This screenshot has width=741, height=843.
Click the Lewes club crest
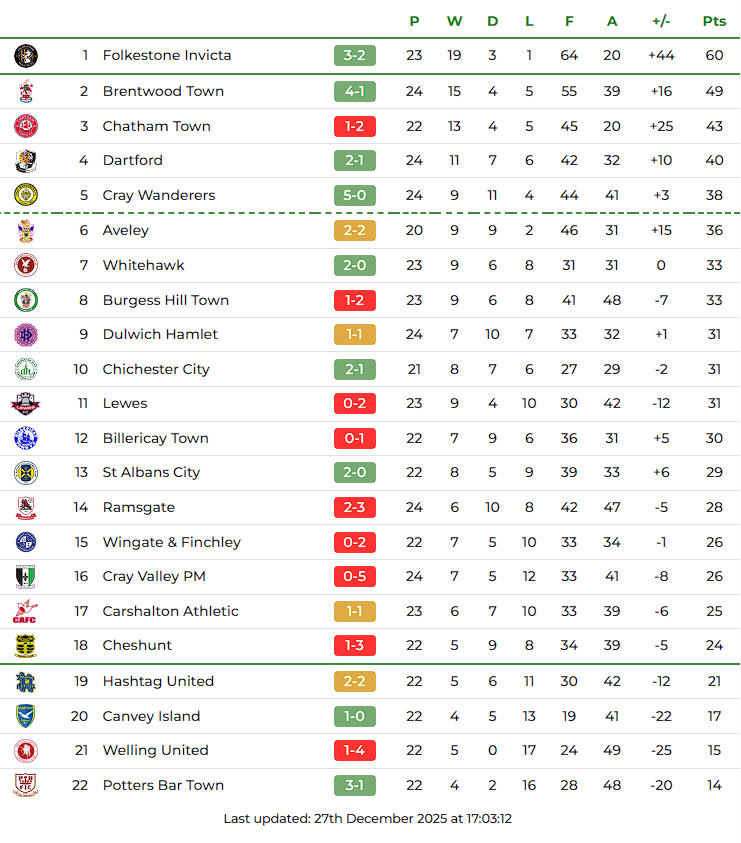coord(26,404)
